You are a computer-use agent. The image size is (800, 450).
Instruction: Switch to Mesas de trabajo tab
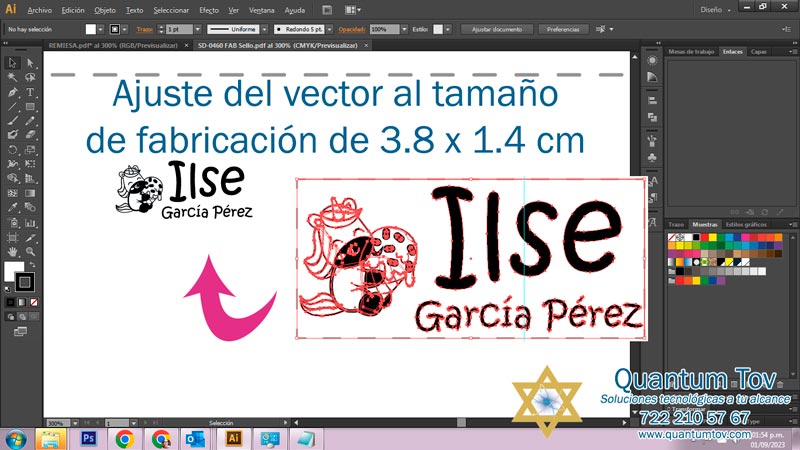pyautogui.click(x=691, y=52)
